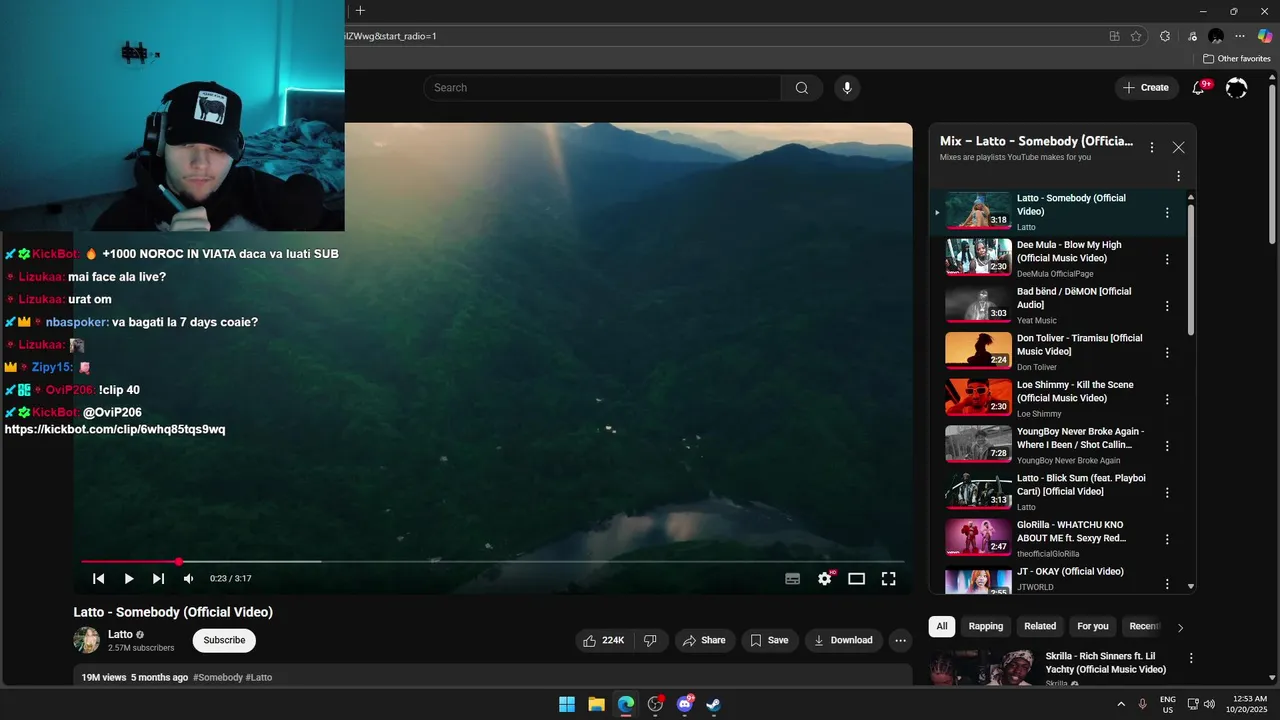
Task: Open Discord from the taskbar
Action: pyautogui.click(x=685, y=704)
